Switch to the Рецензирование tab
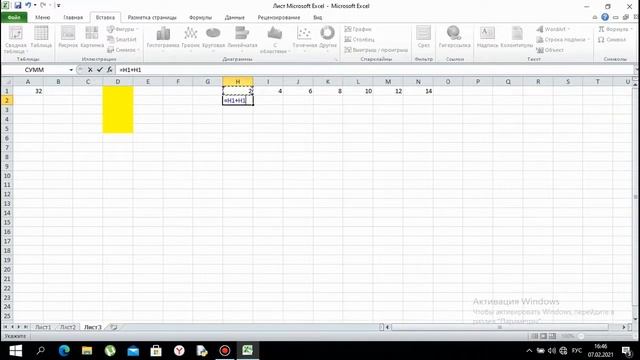Viewport: 640px width, 360px height. click(279, 18)
